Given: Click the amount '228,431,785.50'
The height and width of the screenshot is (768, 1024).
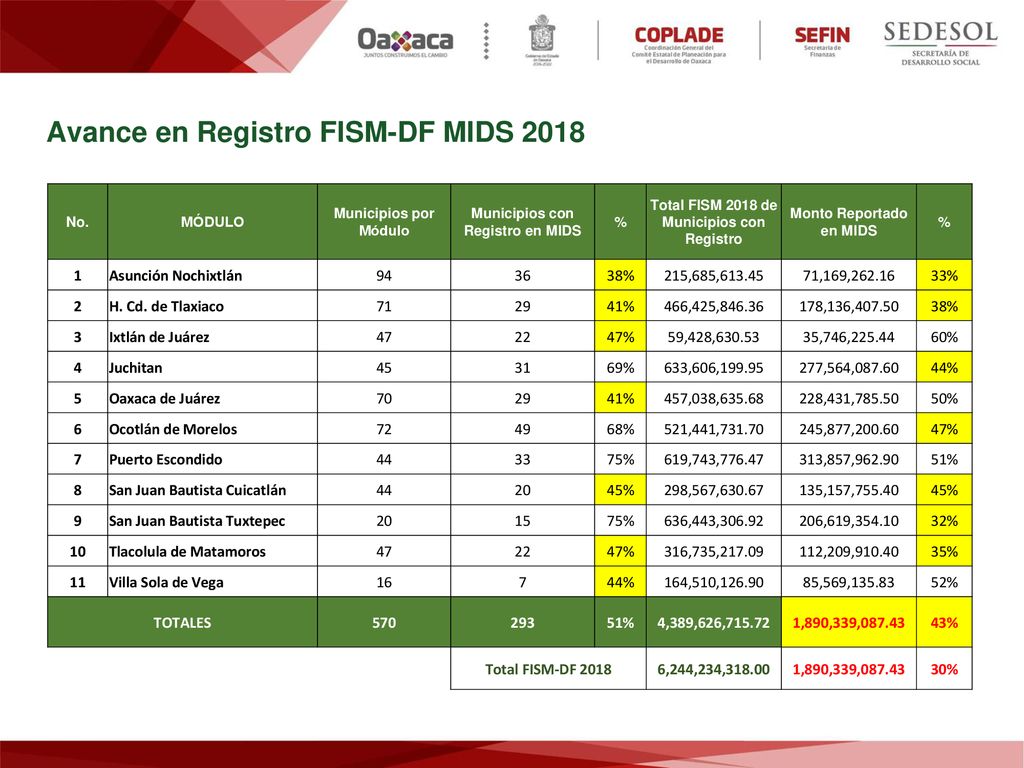Looking at the screenshot, I should pos(848,398).
